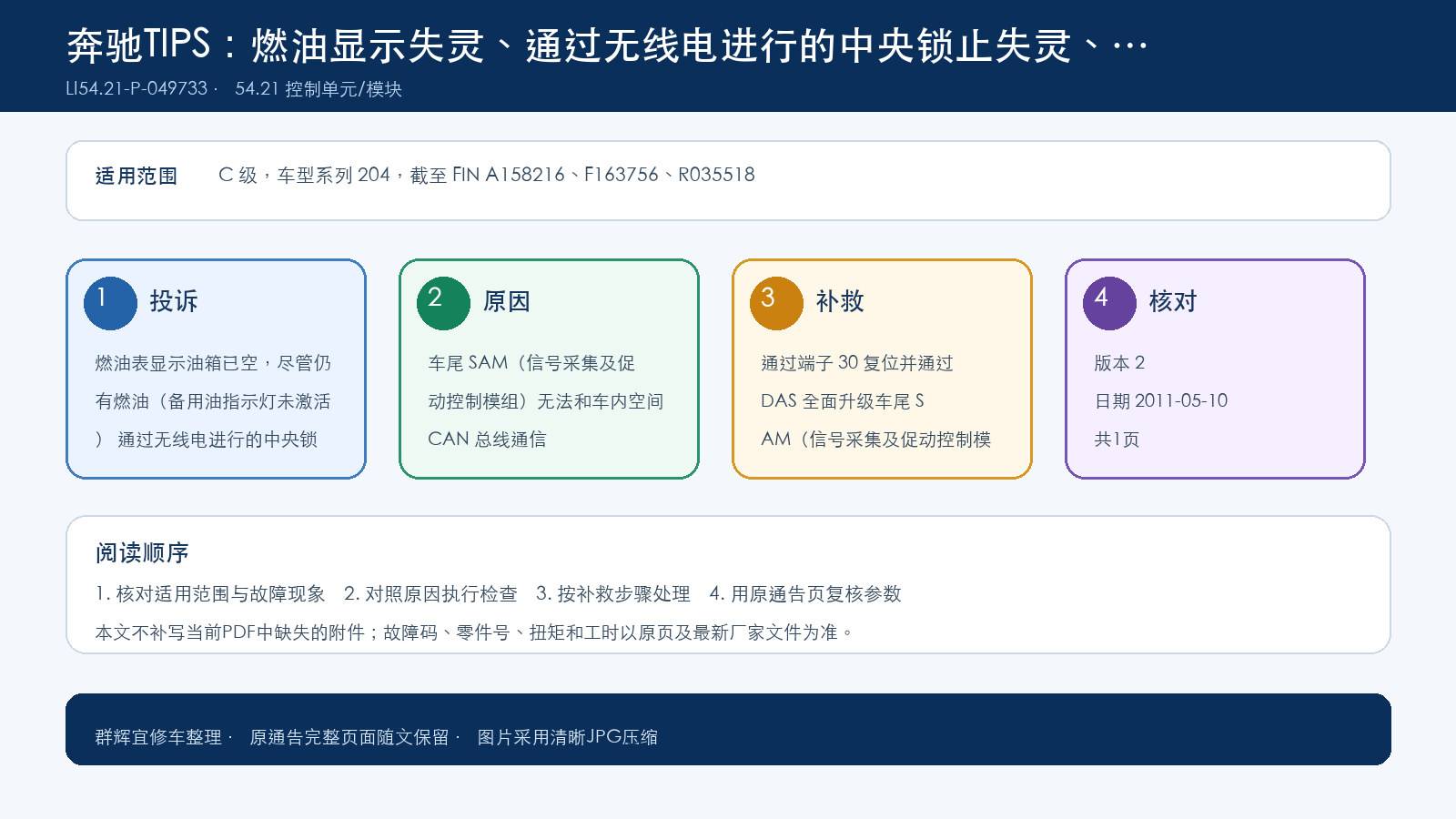1456x819 pixels.
Task: Click the green number 2 circle
Action: 443,303
